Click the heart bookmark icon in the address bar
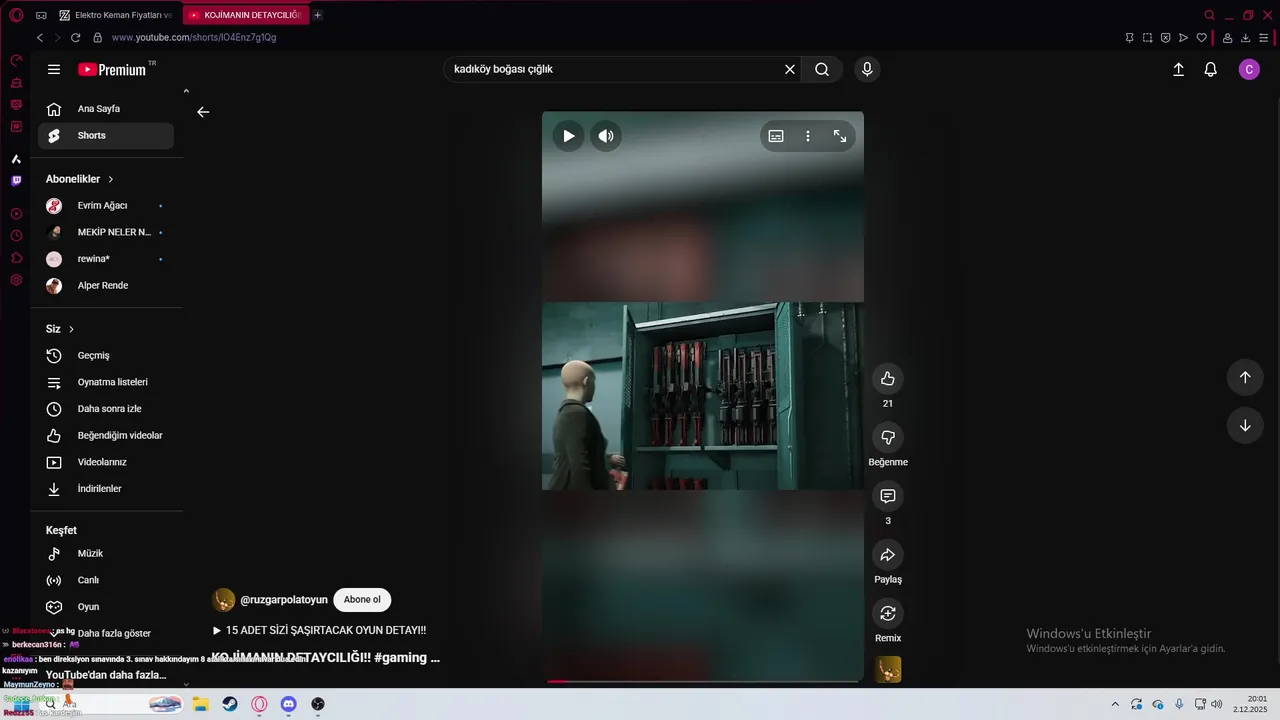Viewport: 1280px width, 720px height. point(1201,37)
